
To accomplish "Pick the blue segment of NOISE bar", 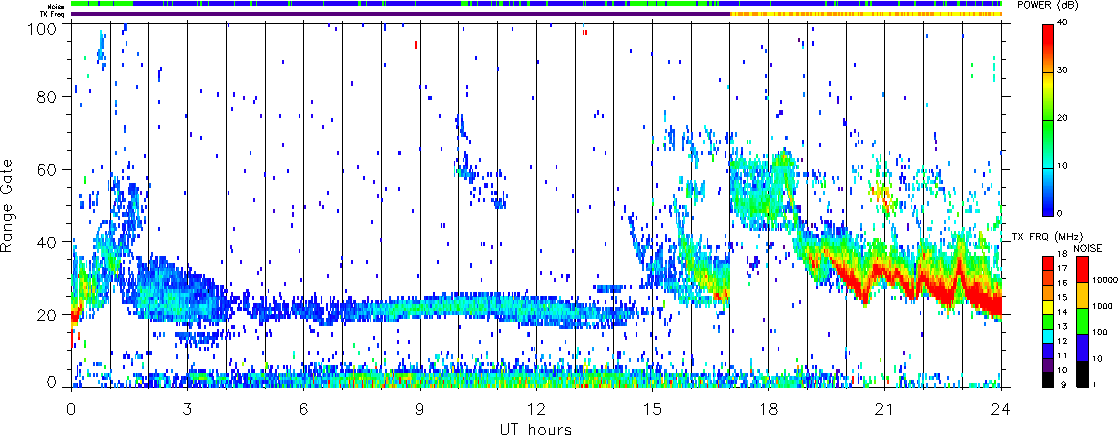I will click(x=1082, y=348).
